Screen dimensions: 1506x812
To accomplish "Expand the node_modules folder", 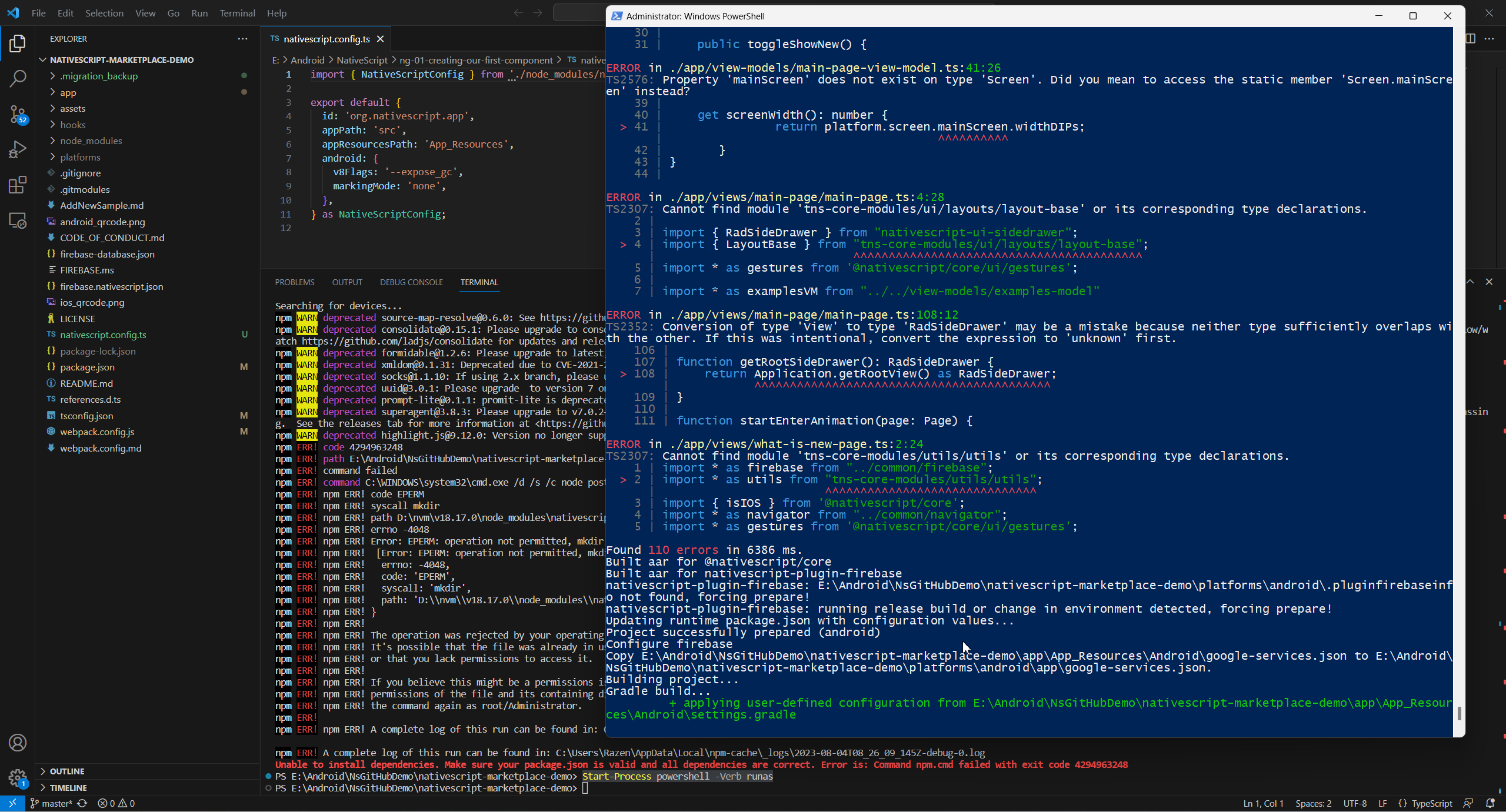I will point(91,141).
